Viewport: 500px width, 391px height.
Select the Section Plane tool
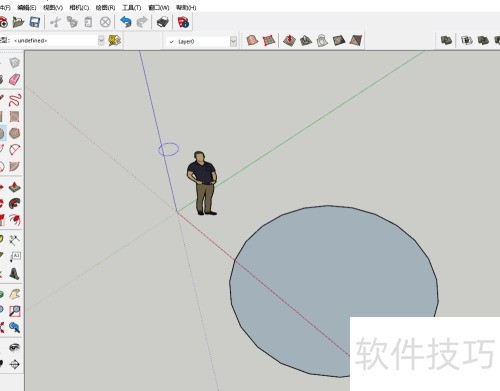[14, 364]
